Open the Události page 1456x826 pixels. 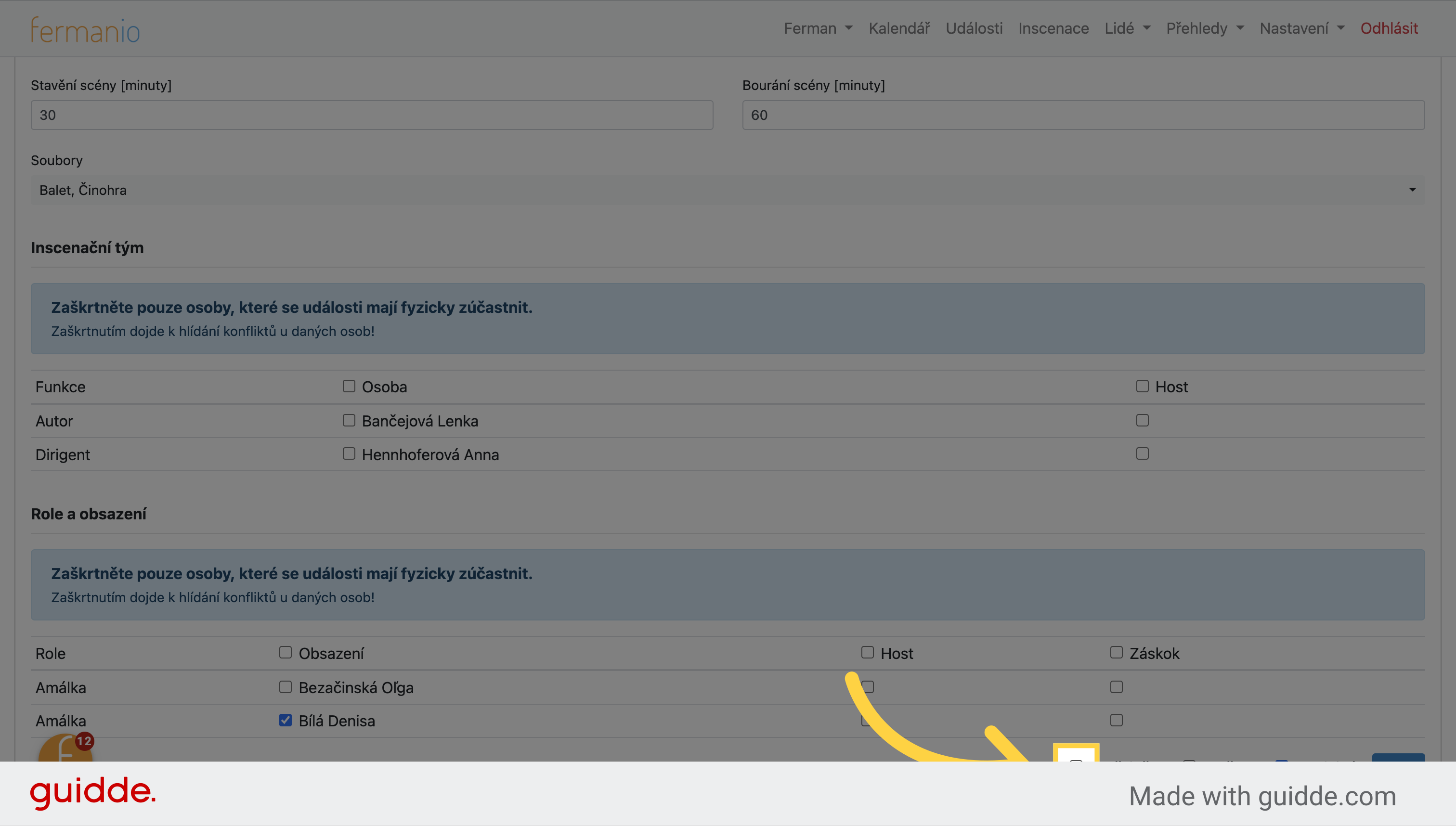(x=974, y=28)
